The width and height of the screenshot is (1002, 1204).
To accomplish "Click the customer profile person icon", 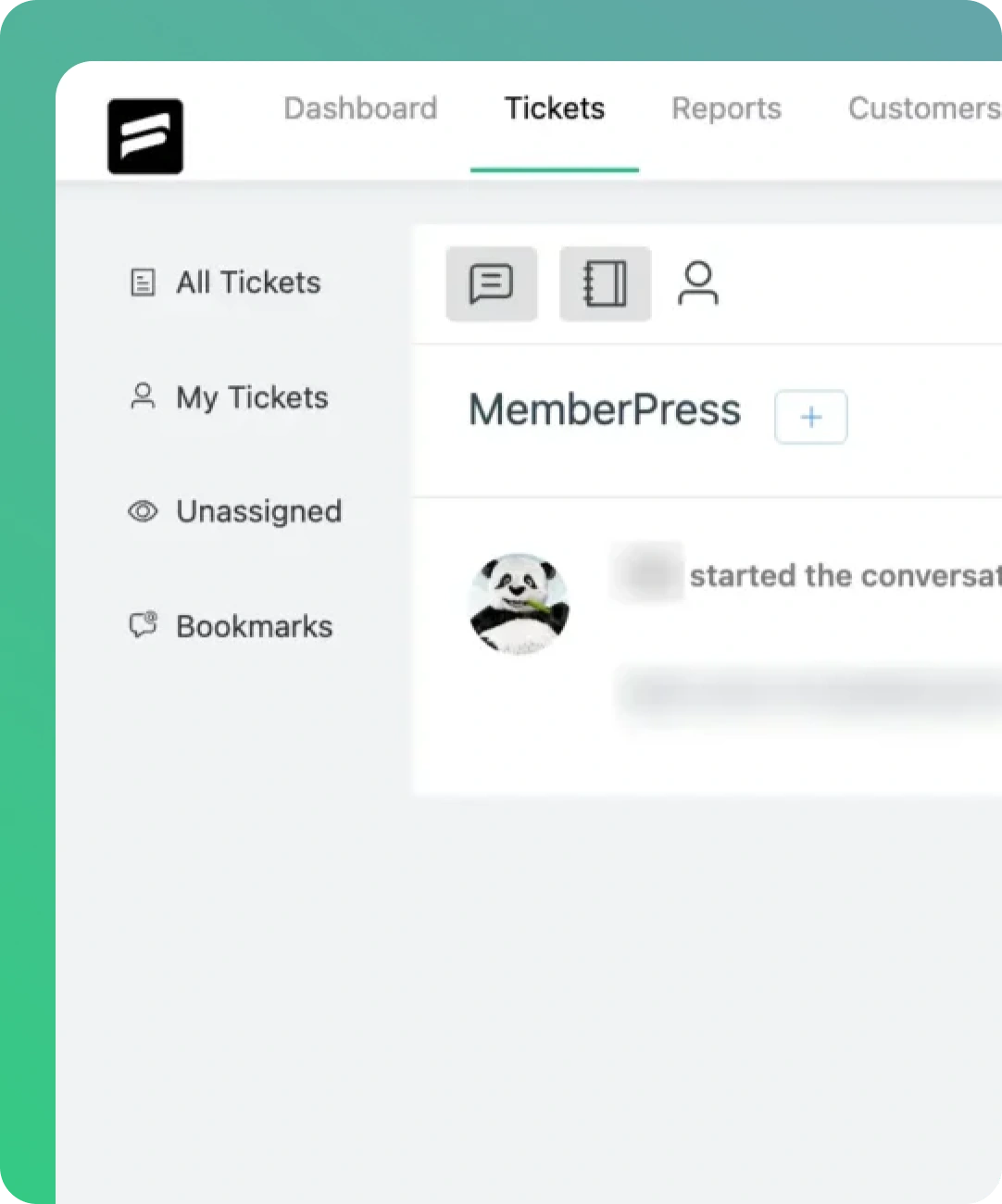I will tap(698, 283).
